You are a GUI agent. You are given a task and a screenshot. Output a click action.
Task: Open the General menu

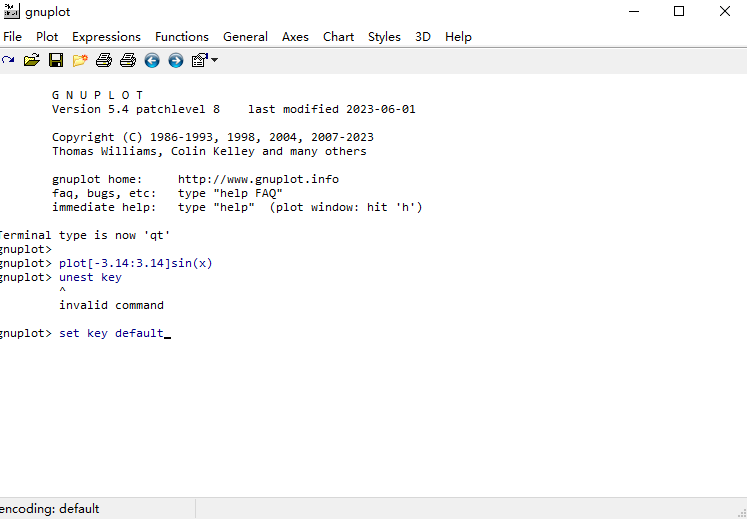245,37
